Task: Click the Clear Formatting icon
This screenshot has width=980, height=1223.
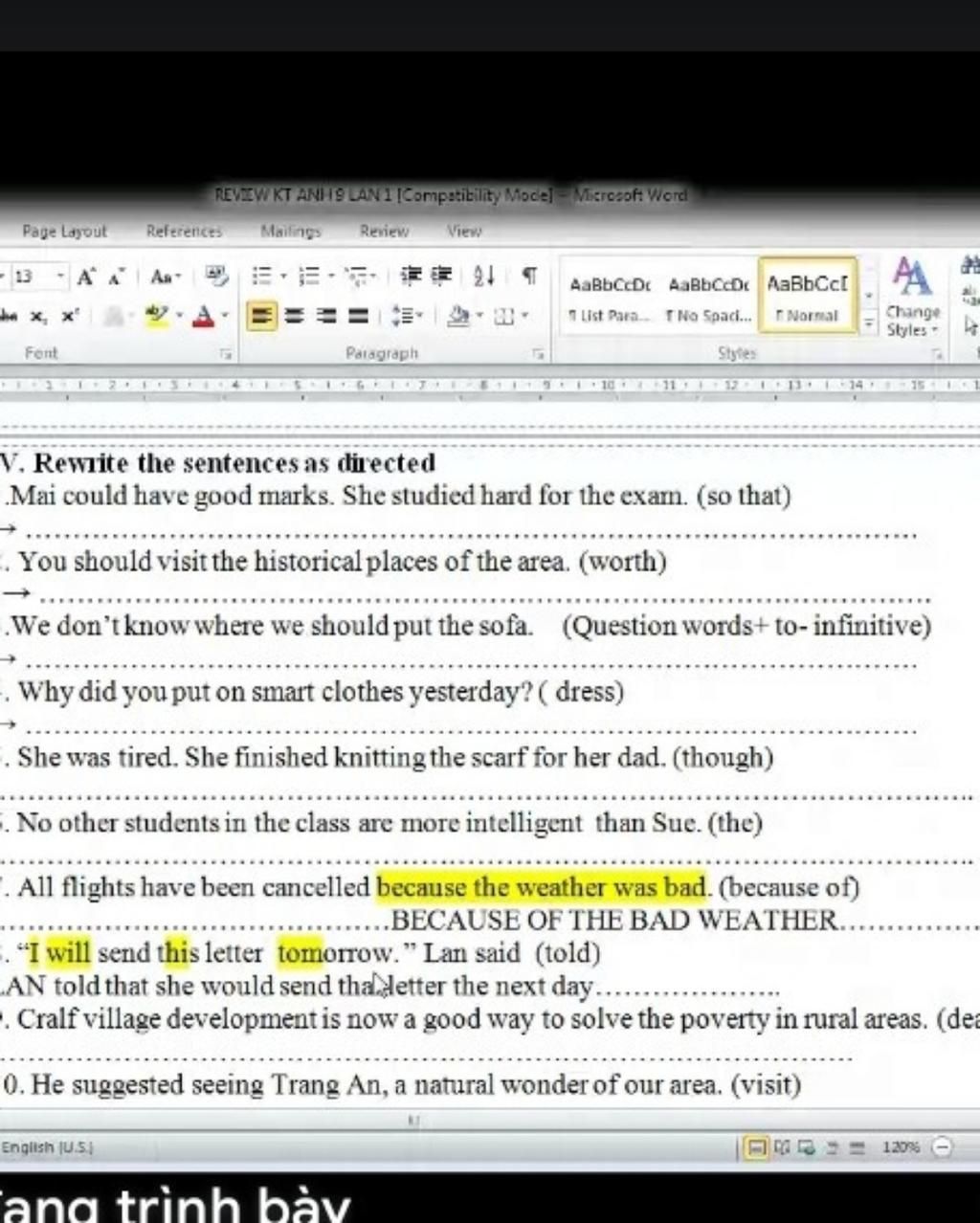Action: tap(217, 278)
